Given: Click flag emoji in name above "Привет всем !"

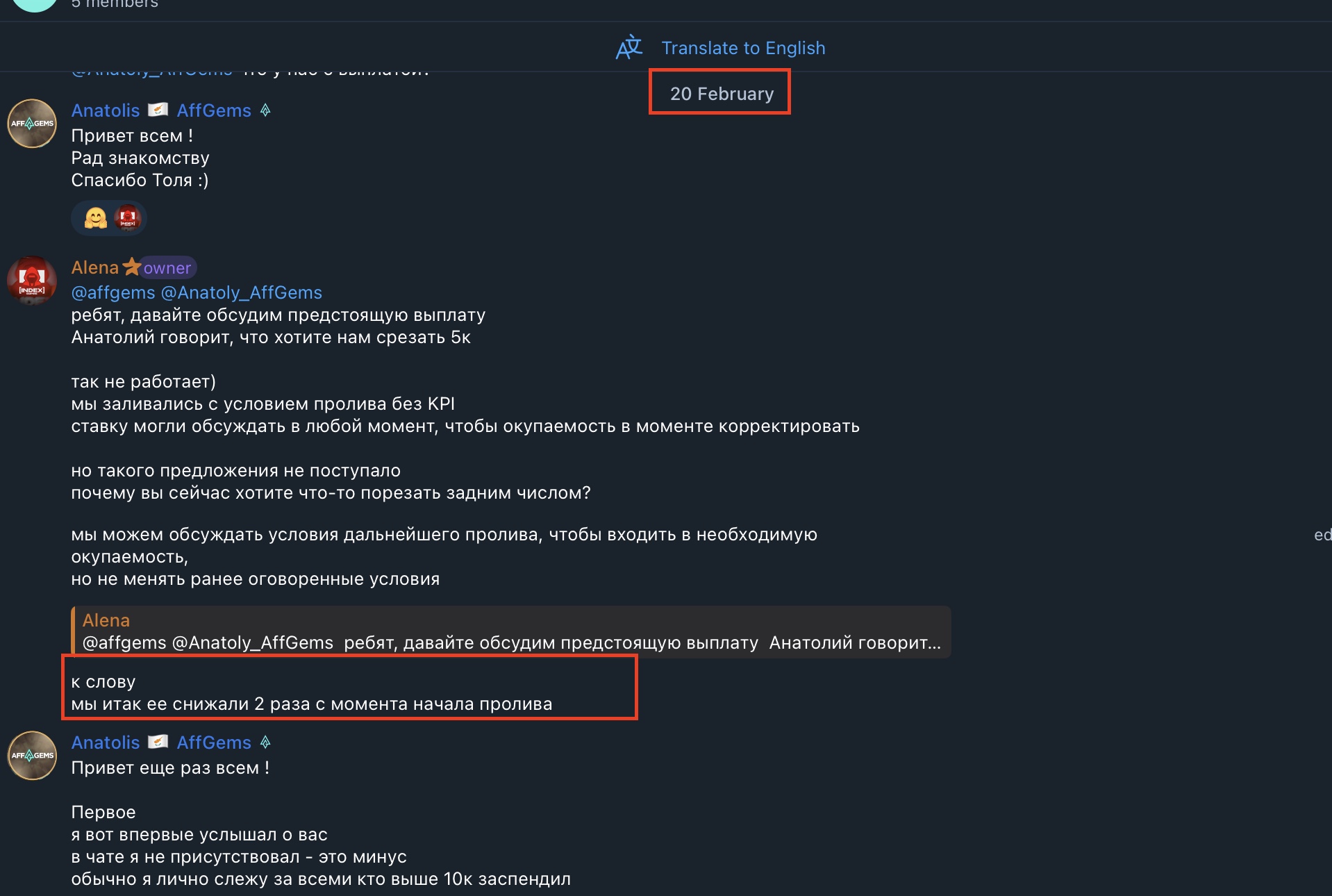Looking at the screenshot, I should pos(158,110).
